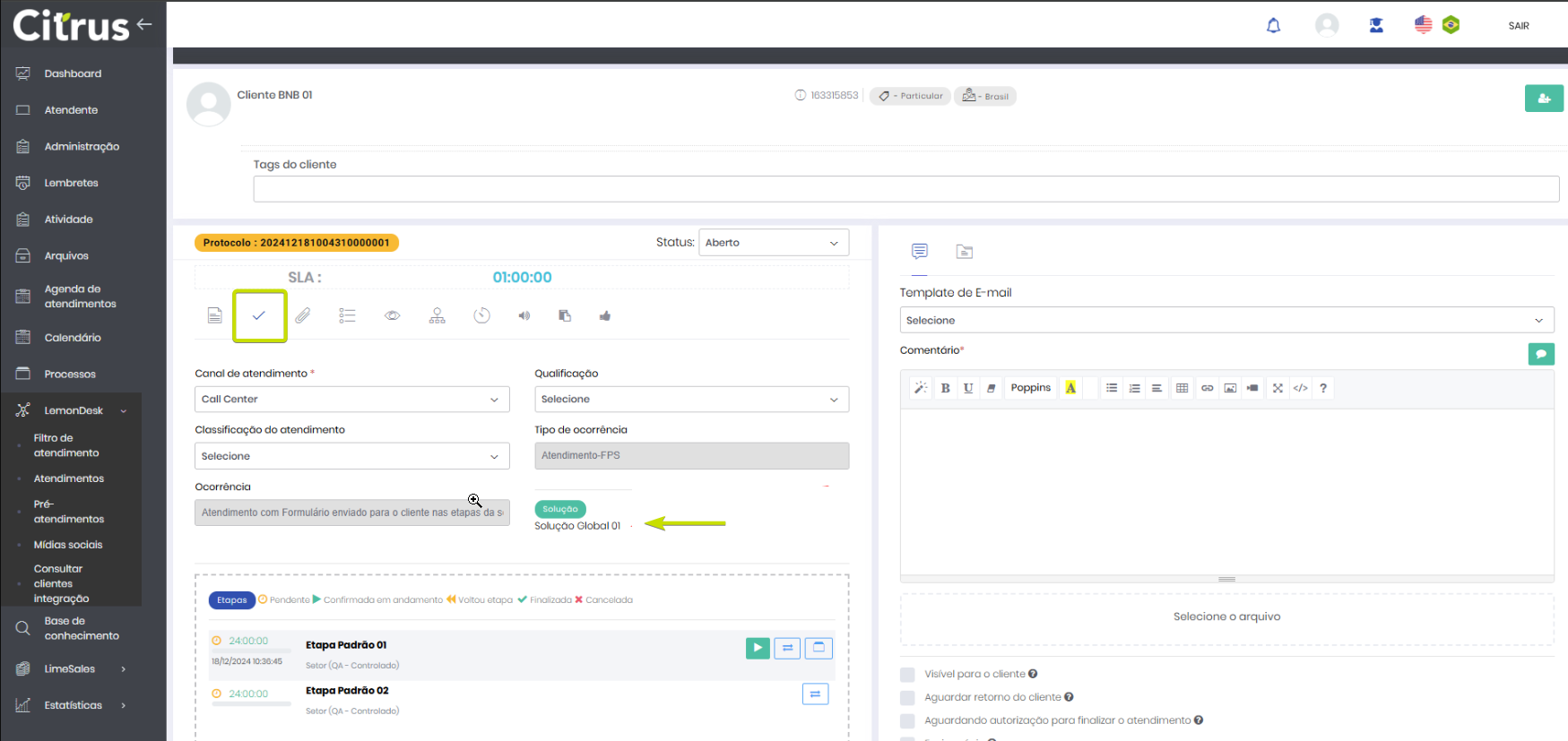Enable Visível para o cliente checkbox
Image resolution: width=1568 pixels, height=741 pixels.
tap(907, 675)
